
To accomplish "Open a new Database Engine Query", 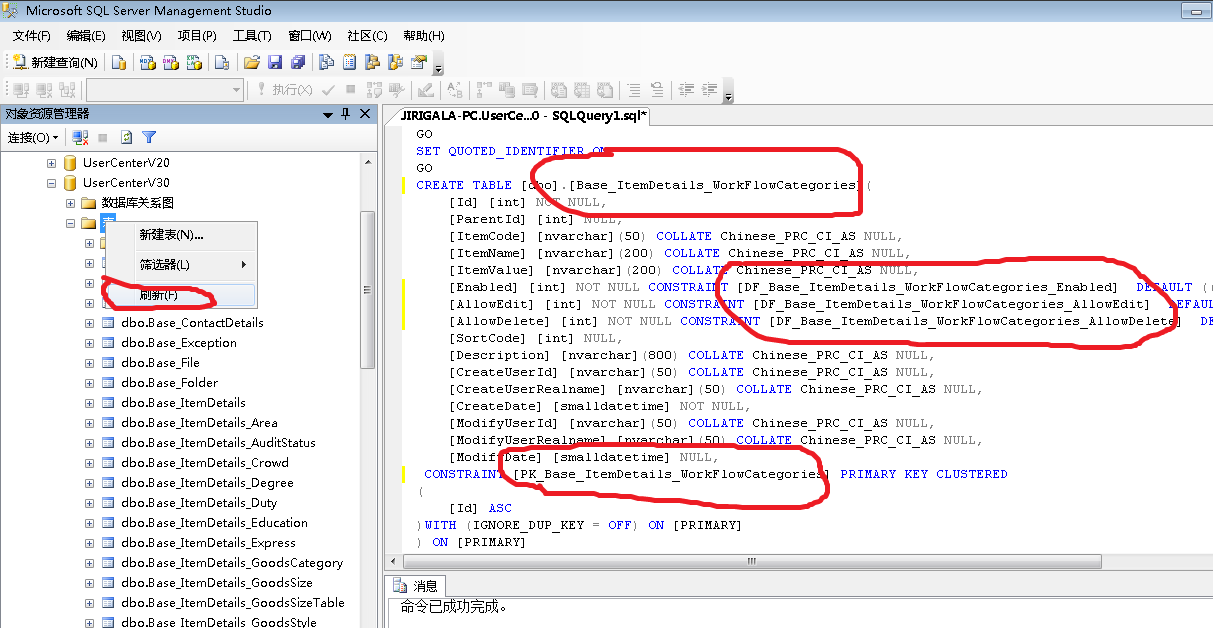I will [119, 62].
